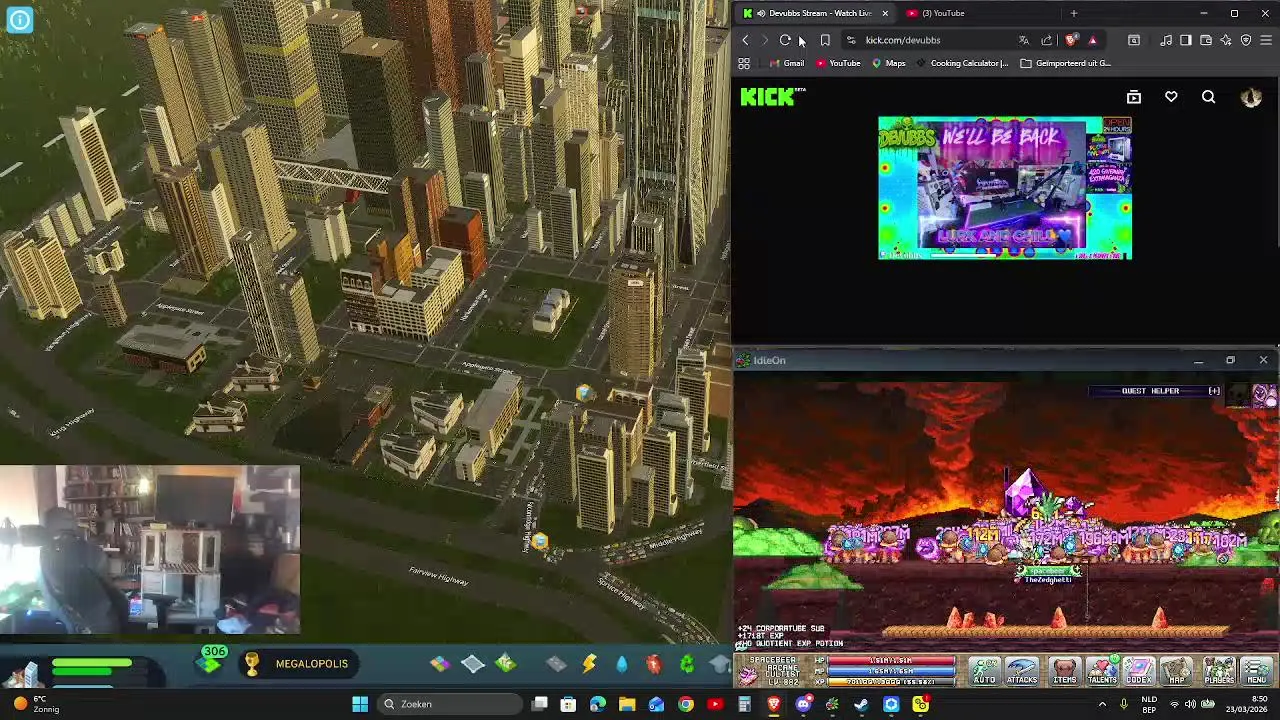Click the Devubbs stream offline banner
The width and height of the screenshot is (1280, 720).
[x=1005, y=188]
